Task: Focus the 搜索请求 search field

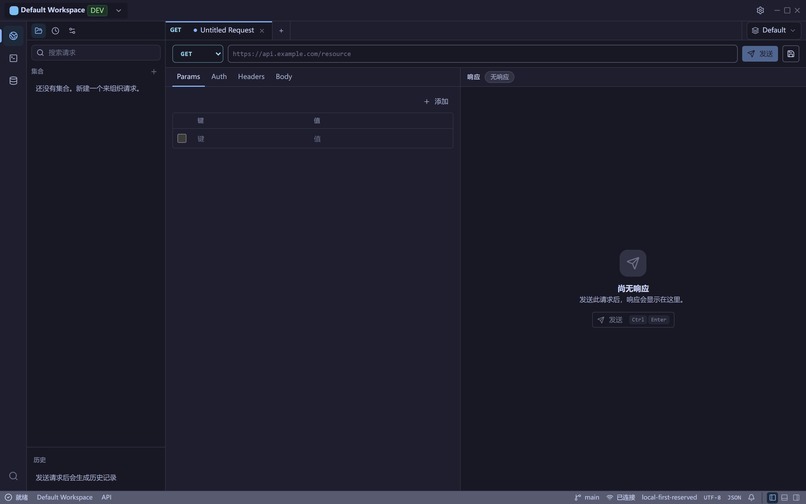Action: pos(96,52)
